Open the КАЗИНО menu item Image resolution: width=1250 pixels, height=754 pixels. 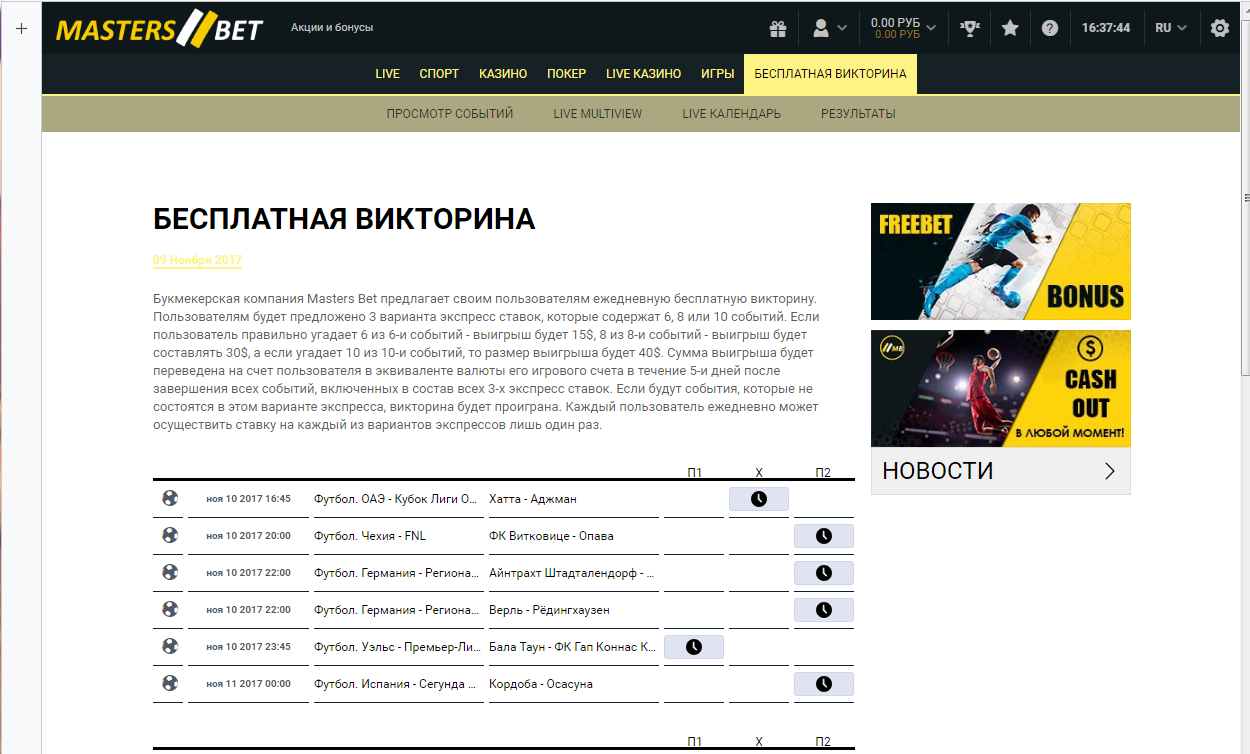503,74
